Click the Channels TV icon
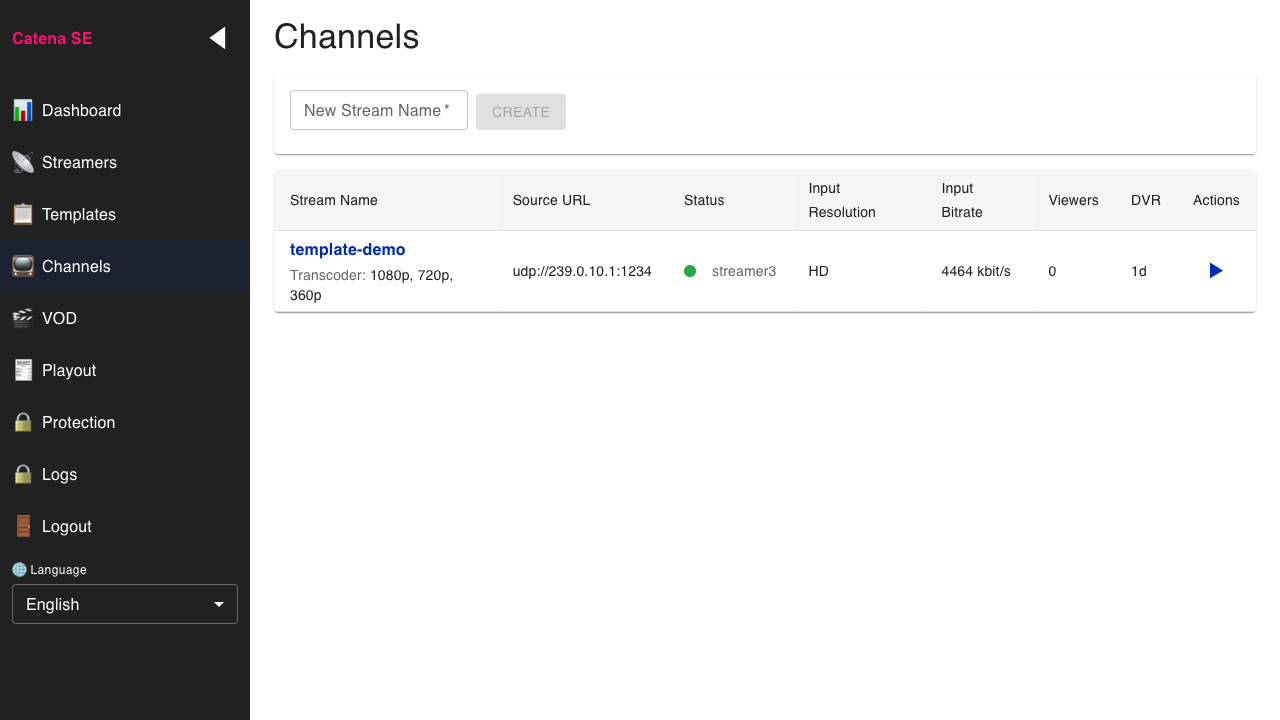 click(23, 266)
